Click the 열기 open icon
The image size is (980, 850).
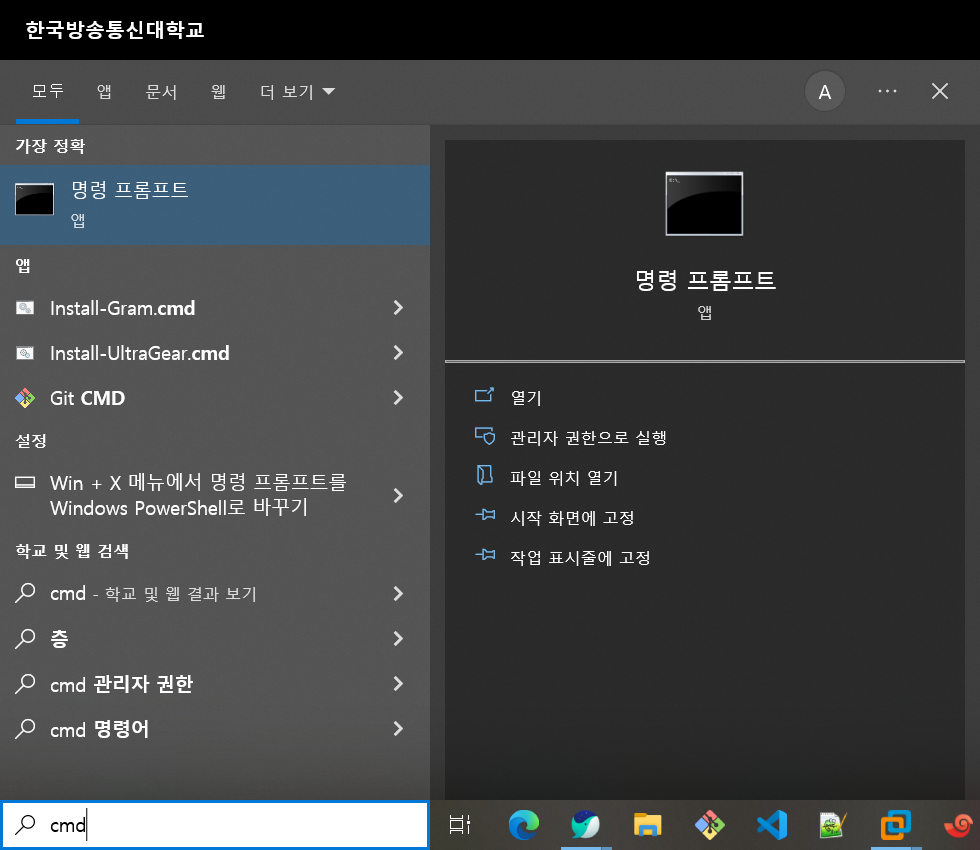[484, 395]
